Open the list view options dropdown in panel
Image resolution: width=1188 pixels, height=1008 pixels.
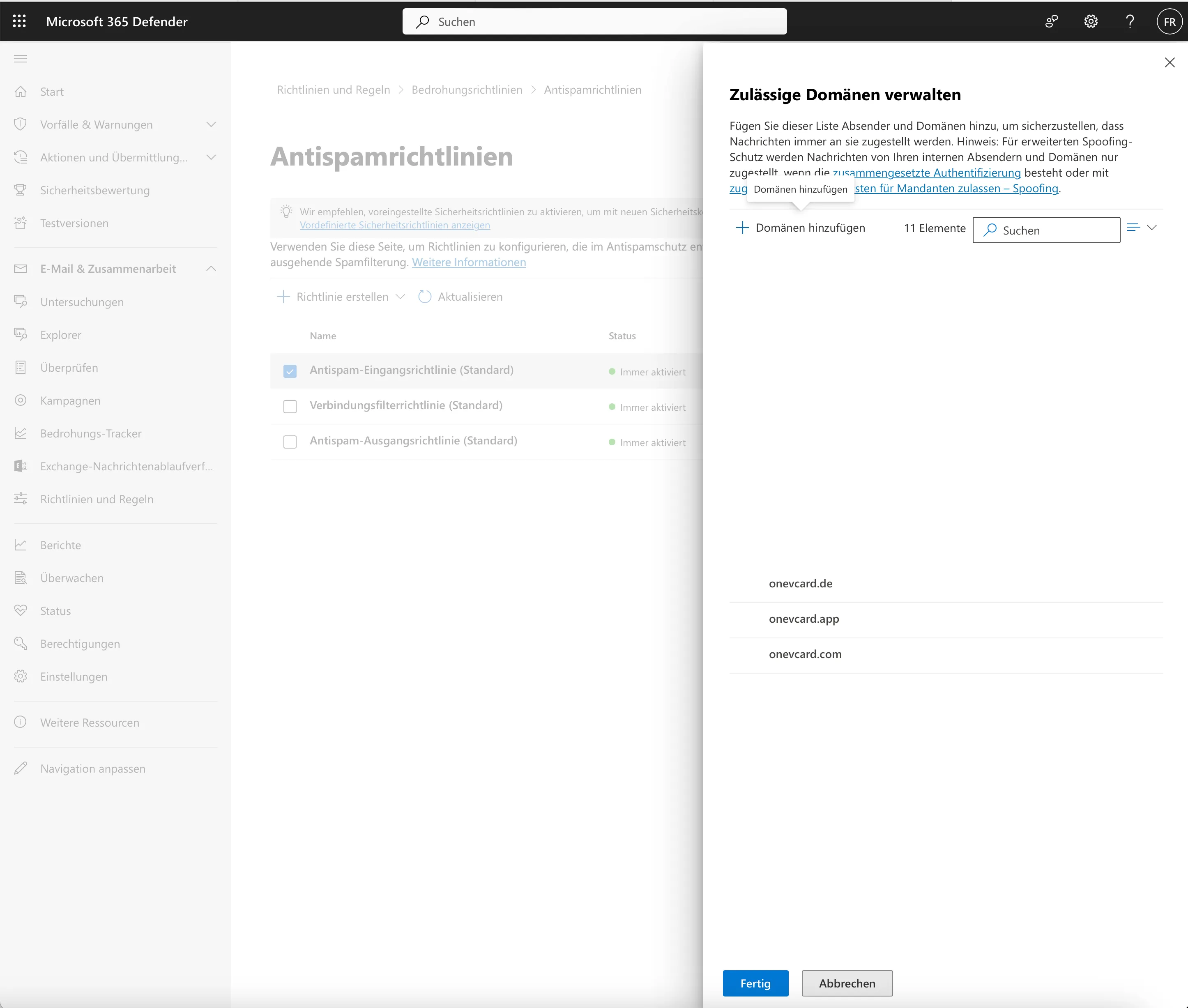[1142, 228]
